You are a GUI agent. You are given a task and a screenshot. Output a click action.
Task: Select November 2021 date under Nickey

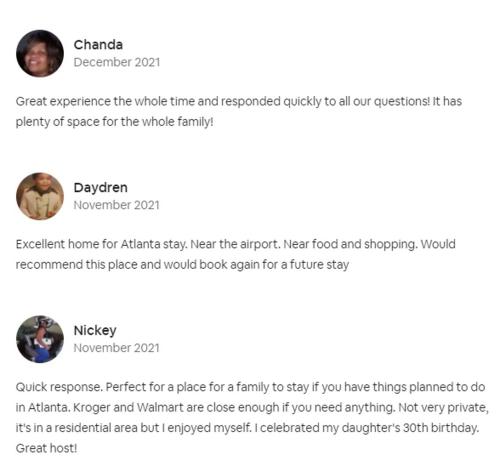click(116, 348)
